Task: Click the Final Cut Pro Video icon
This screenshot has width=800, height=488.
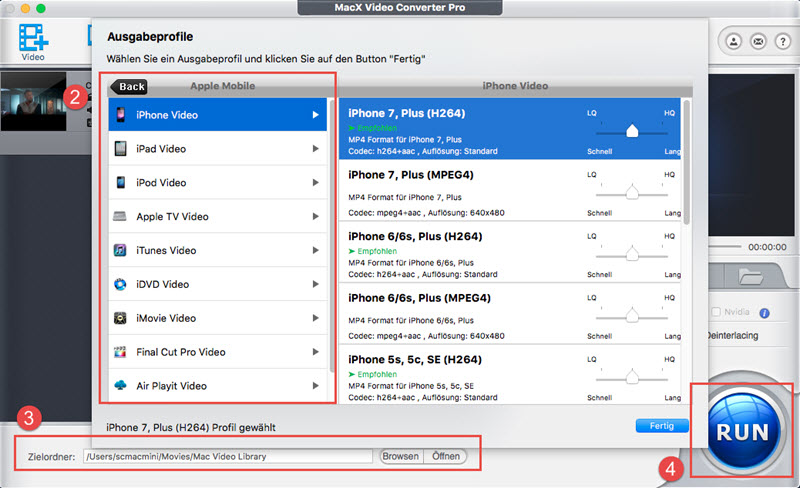Action: pyautogui.click(x=119, y=352)
